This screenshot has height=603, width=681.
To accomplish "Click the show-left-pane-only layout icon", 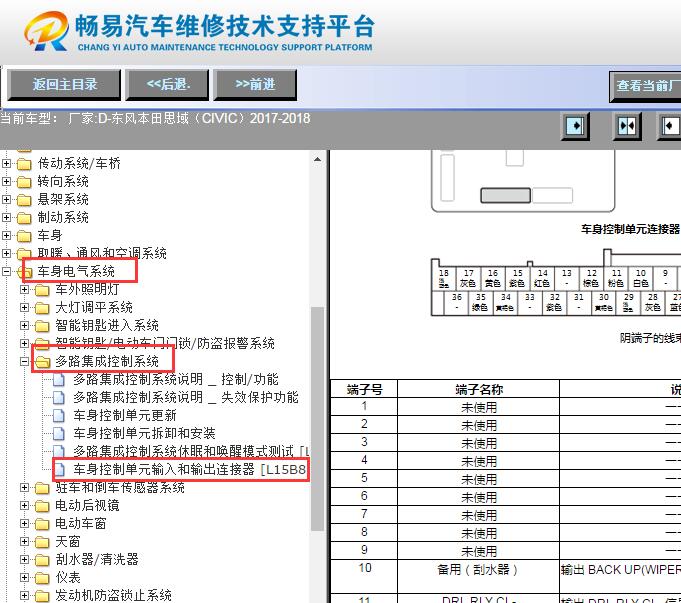I will point(575,126).
